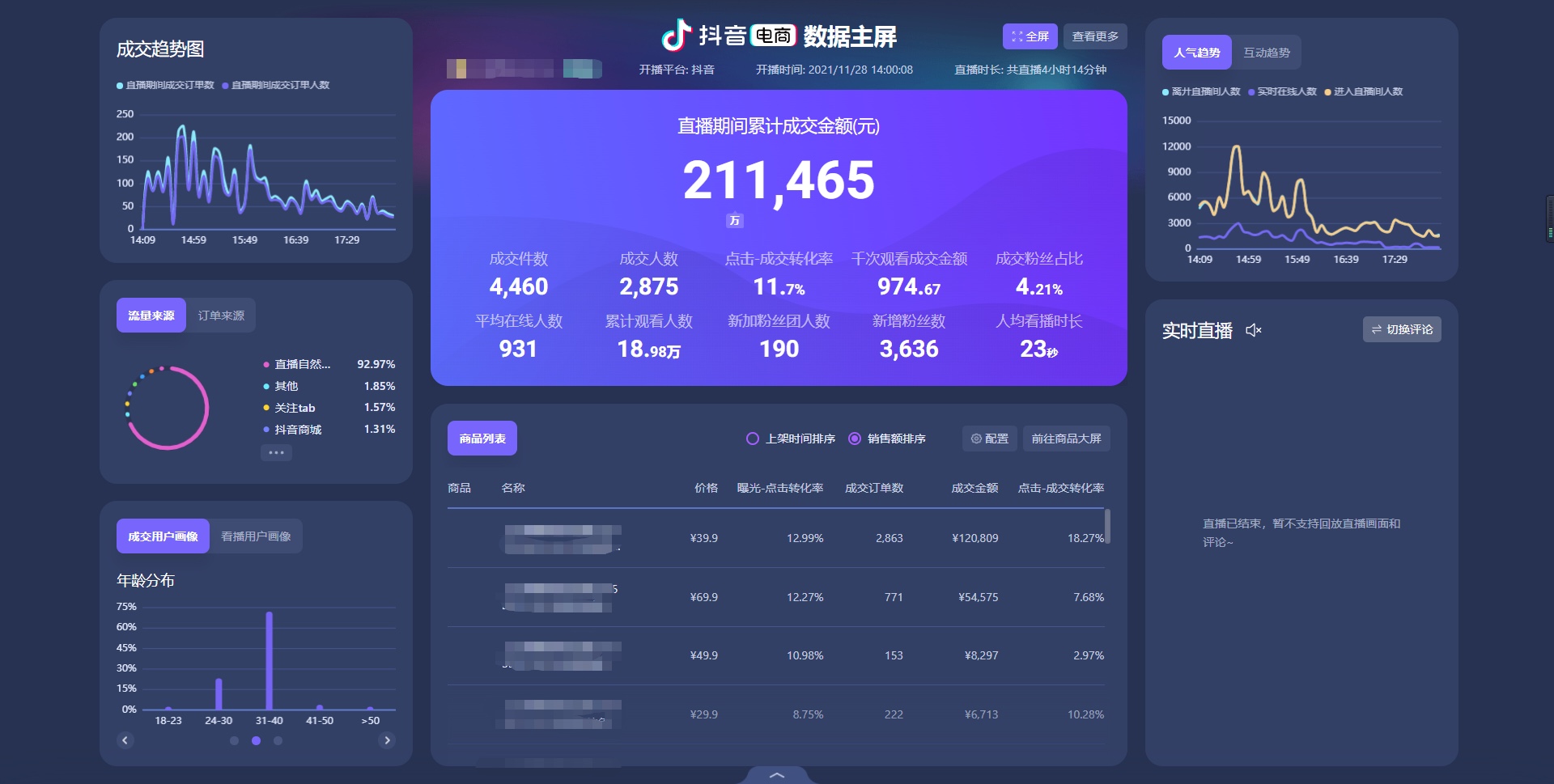Click the 全屏 fullscreen button
1554x784 pixels.
(x=1030, y=36)
